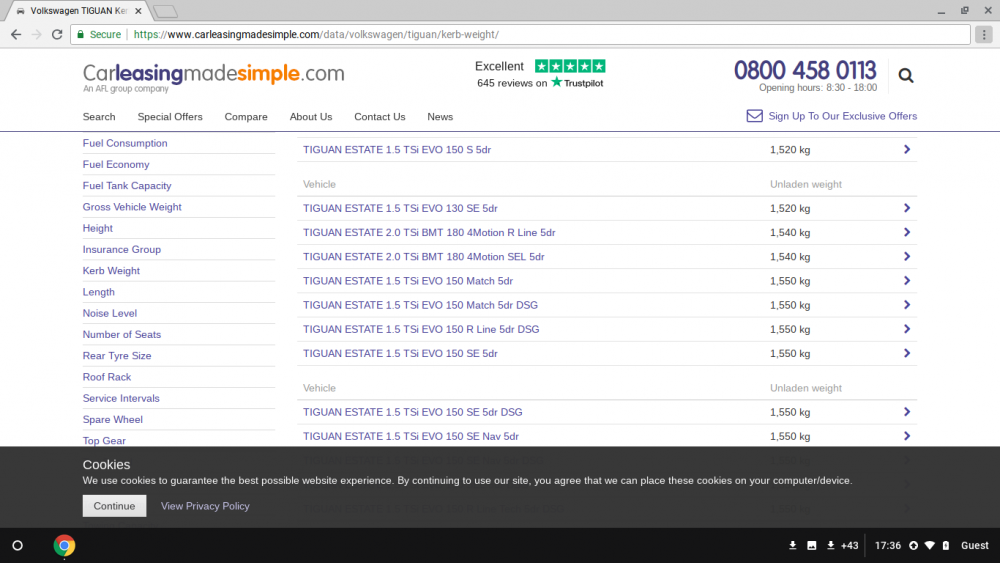Image resolution: width=1000 pixels, height=563 pixels.
Task: Click Continue in cookies banner
Action: coord(114,506)
